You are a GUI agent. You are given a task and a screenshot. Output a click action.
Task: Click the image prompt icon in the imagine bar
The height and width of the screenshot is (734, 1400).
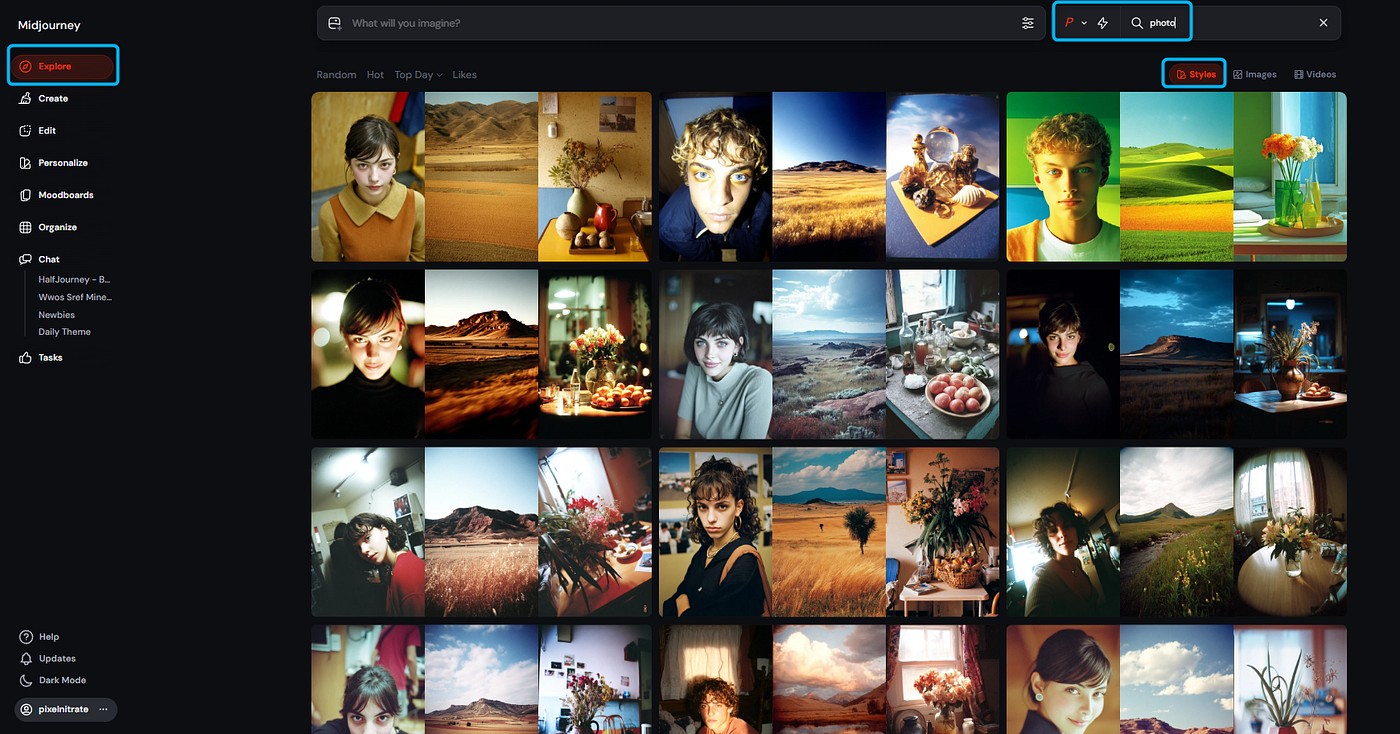pyautogui.click(x=334, y=22)
